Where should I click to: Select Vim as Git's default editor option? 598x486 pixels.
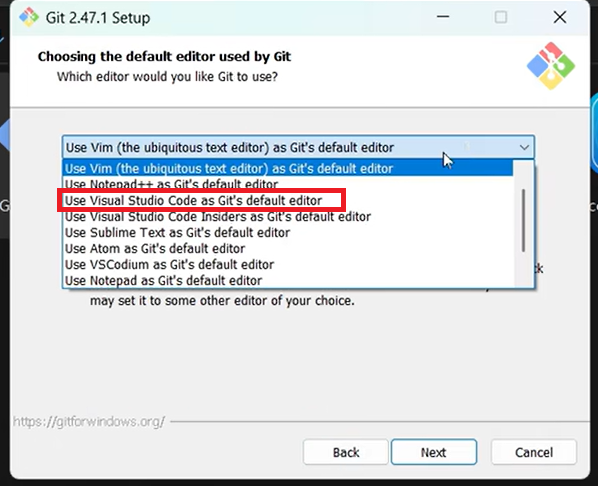[288, 169]
